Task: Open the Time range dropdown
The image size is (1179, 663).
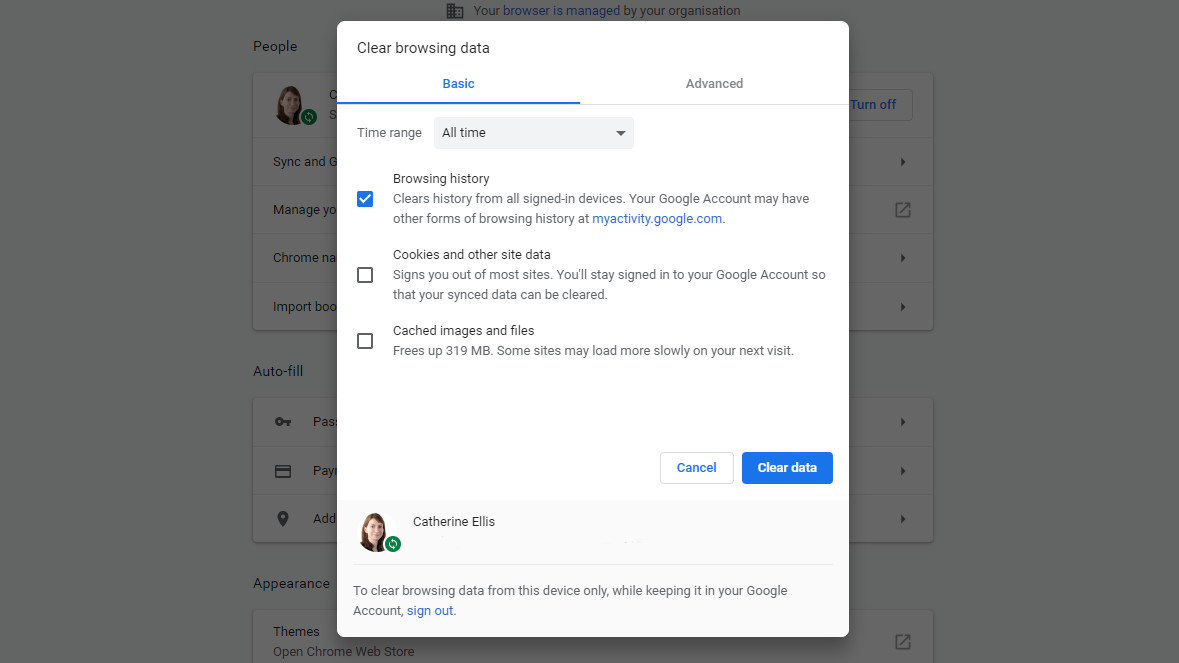Action: 533,133
